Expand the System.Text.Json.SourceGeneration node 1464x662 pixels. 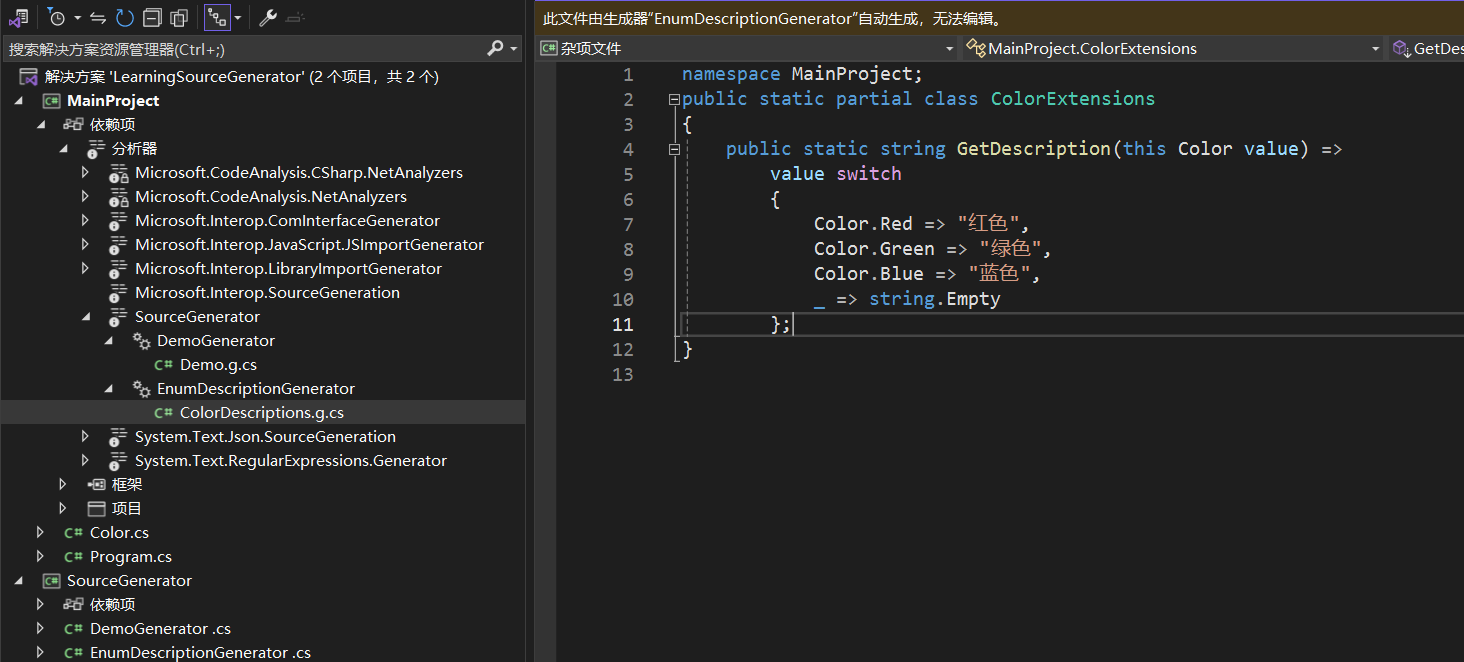click(x=86, y=436)
